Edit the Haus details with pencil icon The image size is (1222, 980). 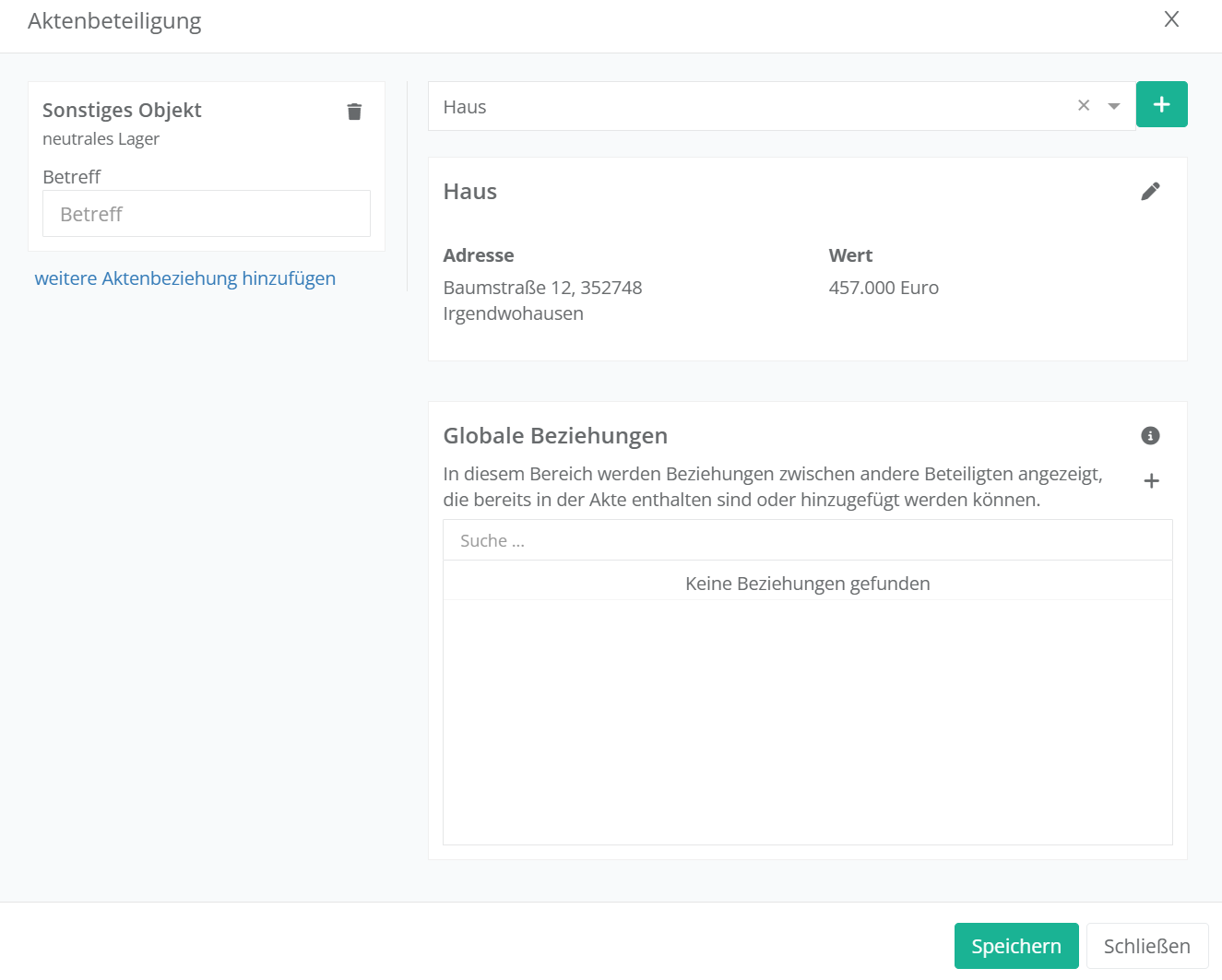coord(1150,192)
